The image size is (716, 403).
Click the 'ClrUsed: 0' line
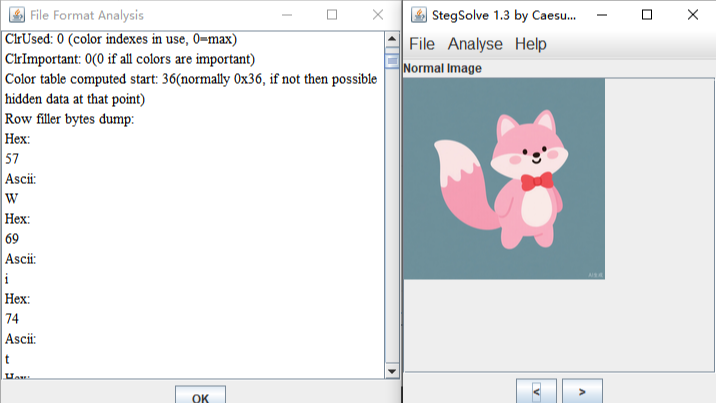(x=121, y=39)
